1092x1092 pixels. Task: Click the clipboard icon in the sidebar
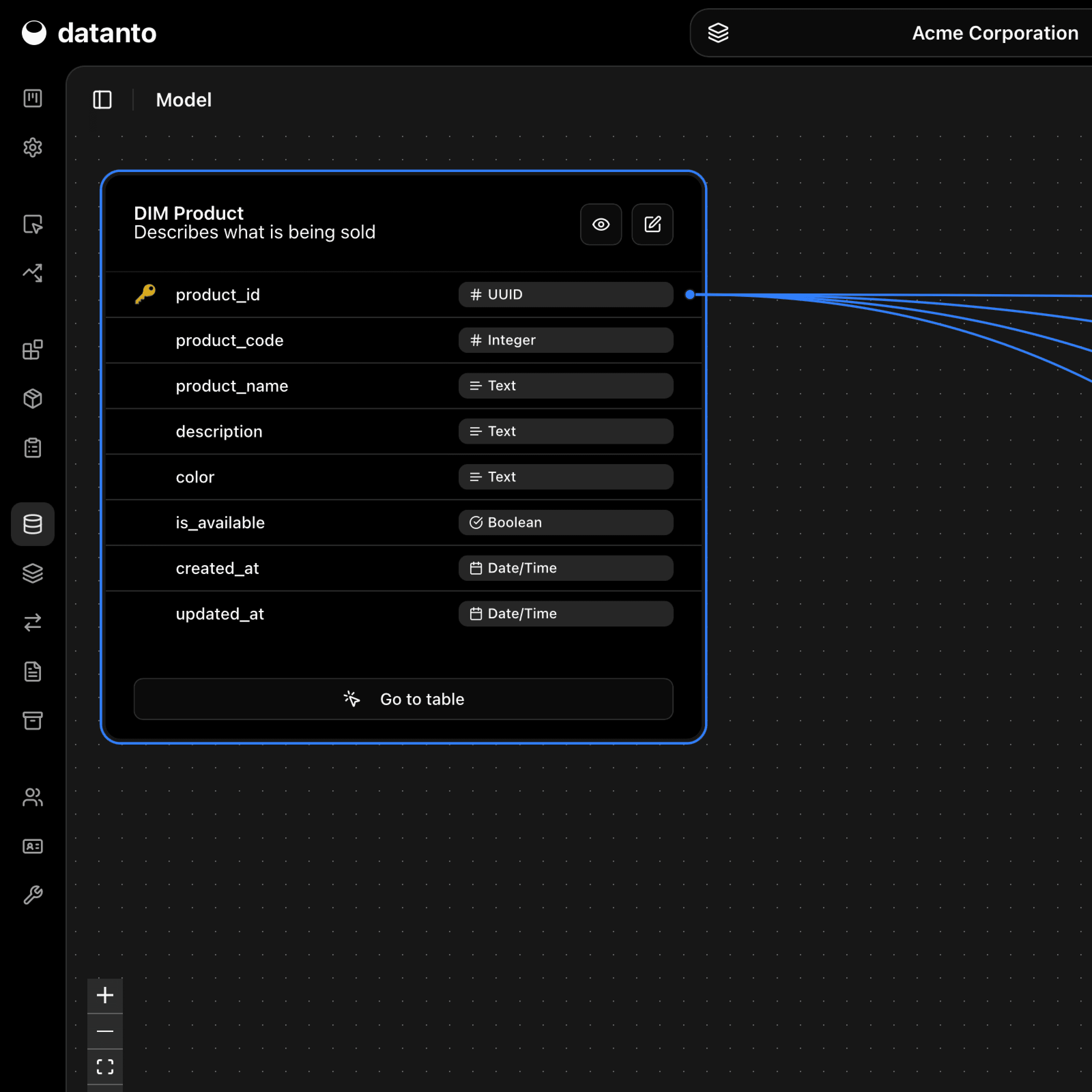33,447
